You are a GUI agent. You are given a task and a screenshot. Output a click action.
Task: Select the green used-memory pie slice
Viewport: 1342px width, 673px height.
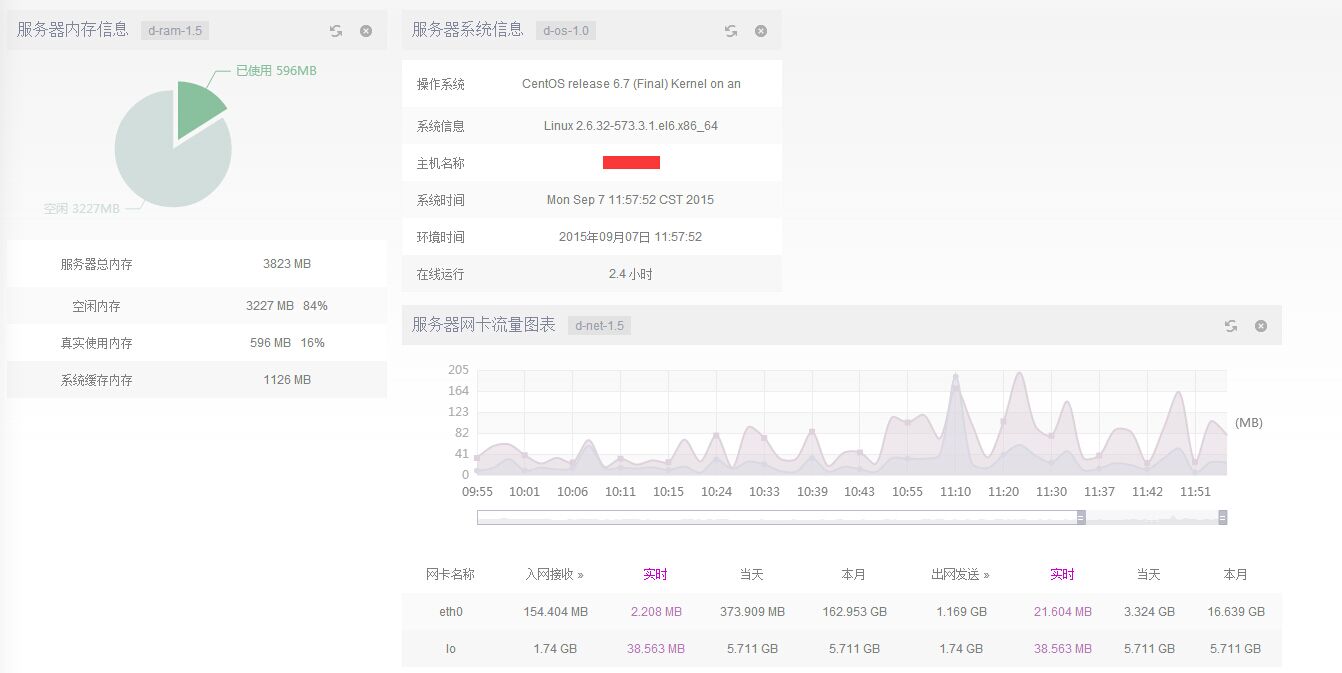click(x=198, y=111)
